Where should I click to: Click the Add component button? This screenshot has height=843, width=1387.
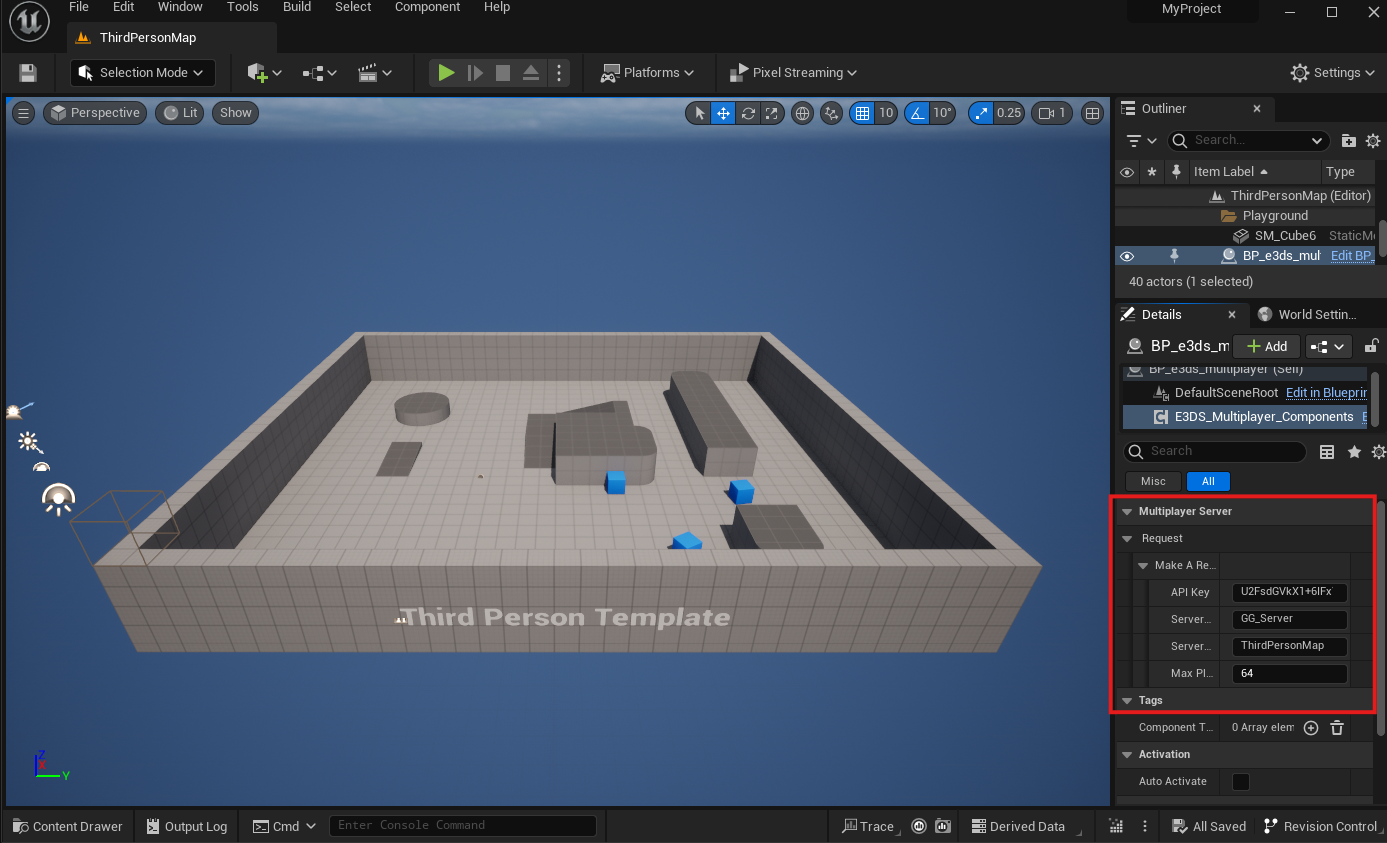tap(1266, 346)
